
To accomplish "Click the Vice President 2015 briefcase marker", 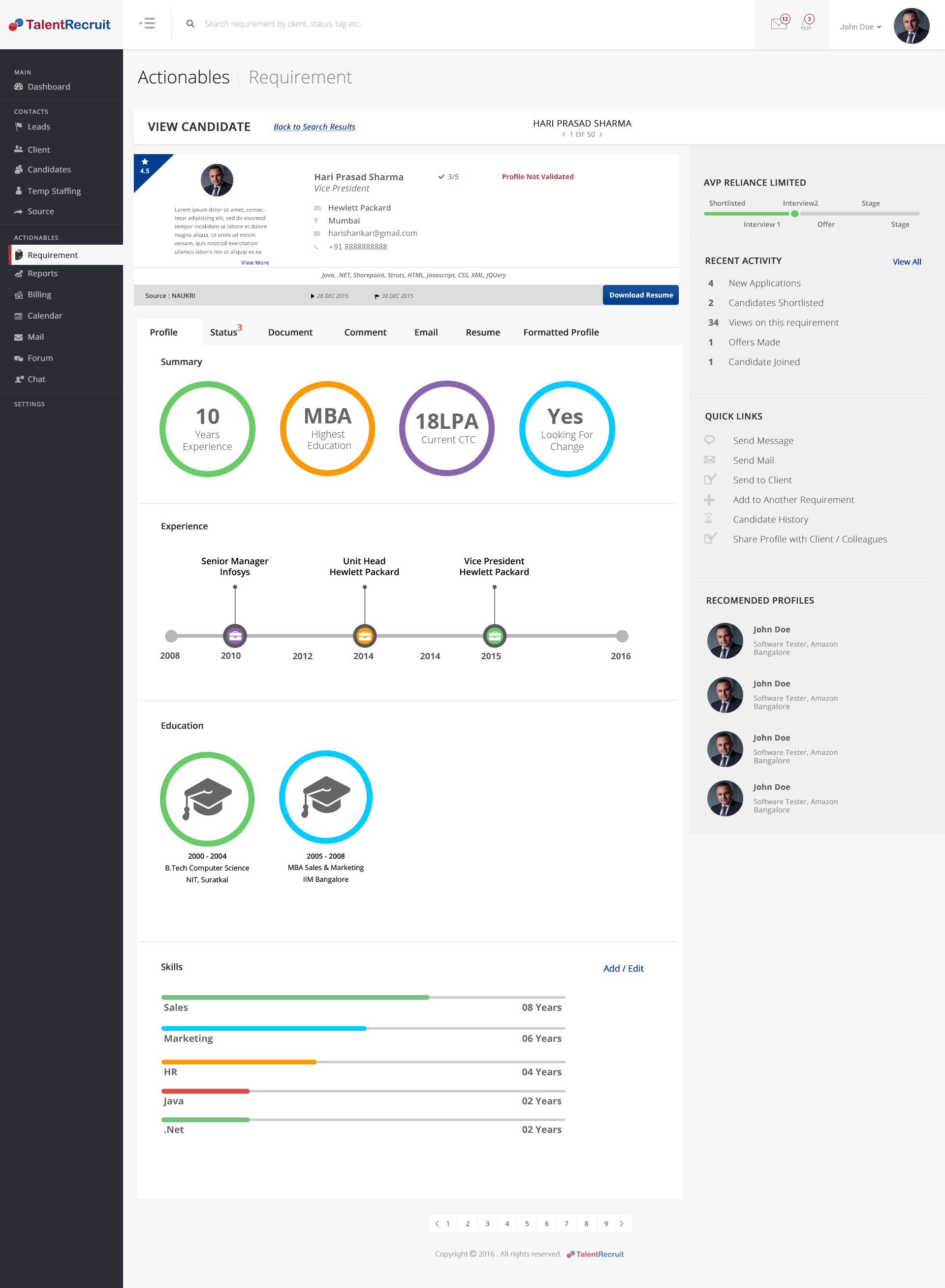I will (494, 635).
